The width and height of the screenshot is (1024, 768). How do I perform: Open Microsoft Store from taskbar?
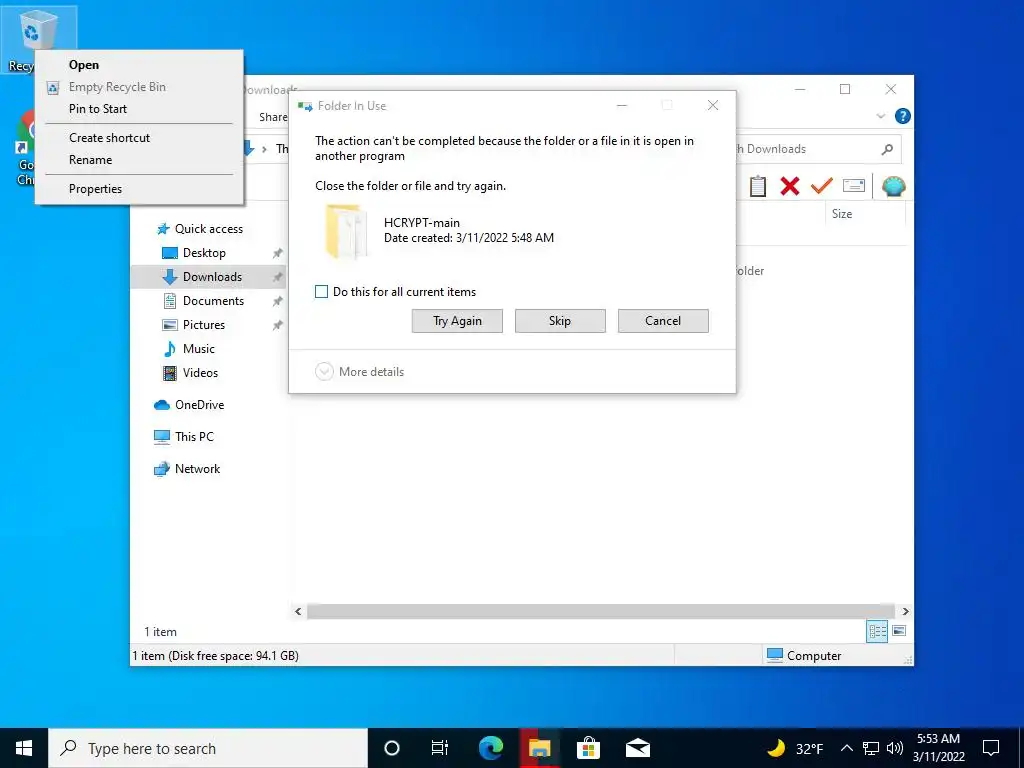[588, 748]
